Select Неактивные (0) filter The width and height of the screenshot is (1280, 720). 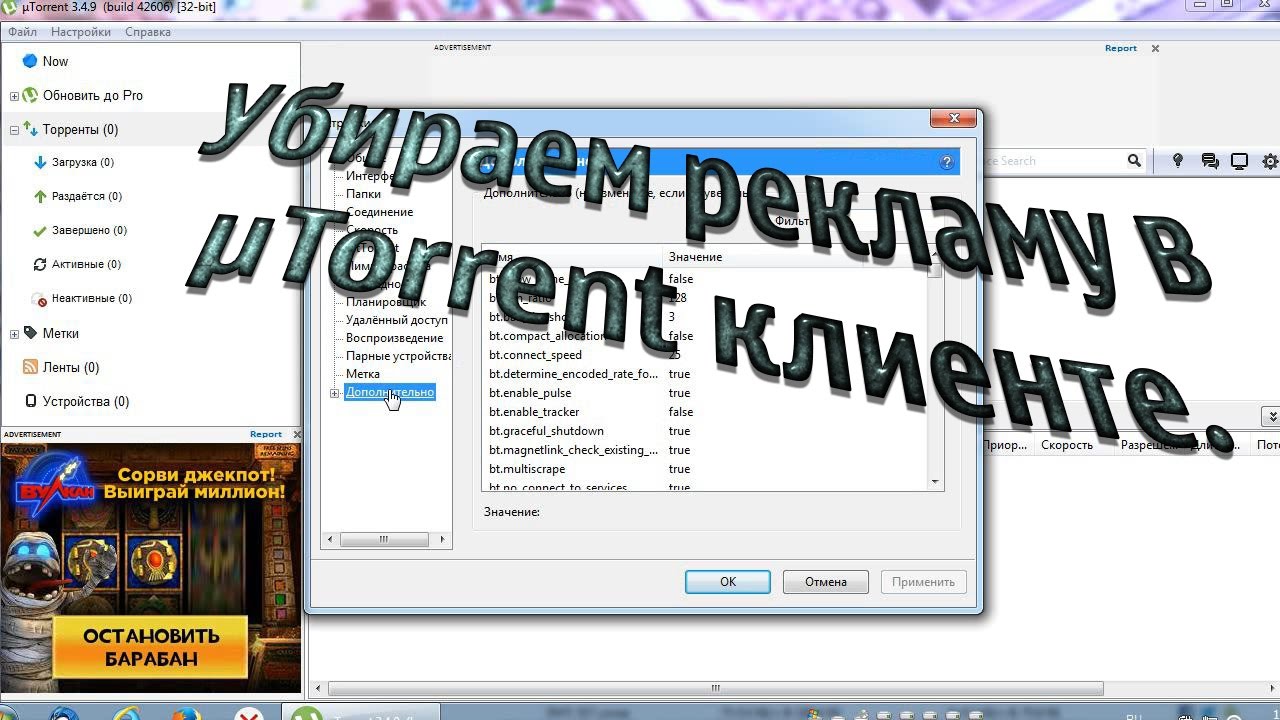[91, 298]
